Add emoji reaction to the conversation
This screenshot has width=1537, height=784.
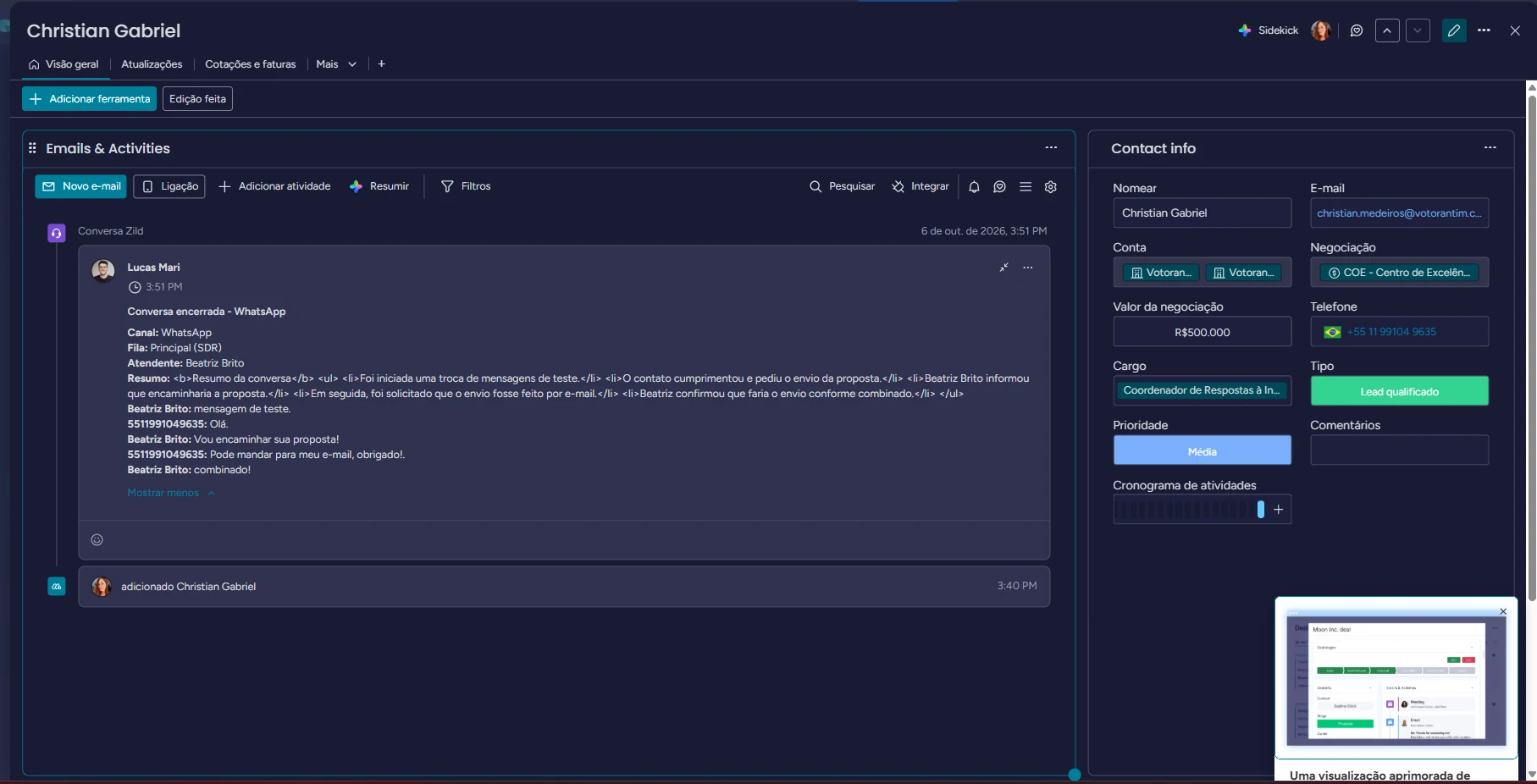coord(97,540)
